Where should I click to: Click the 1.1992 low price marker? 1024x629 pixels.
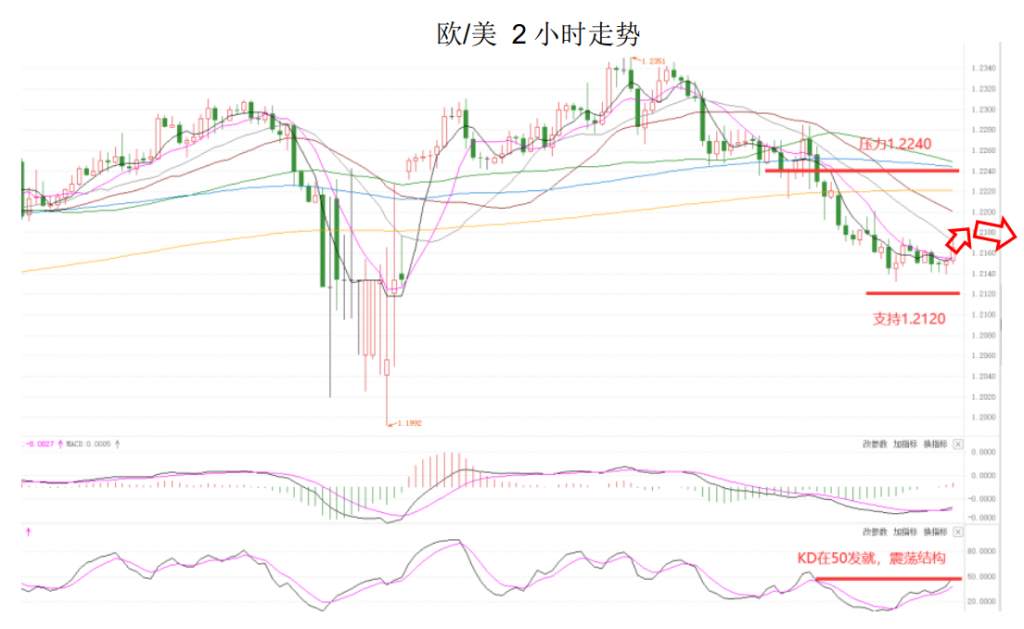coord(409,423)
